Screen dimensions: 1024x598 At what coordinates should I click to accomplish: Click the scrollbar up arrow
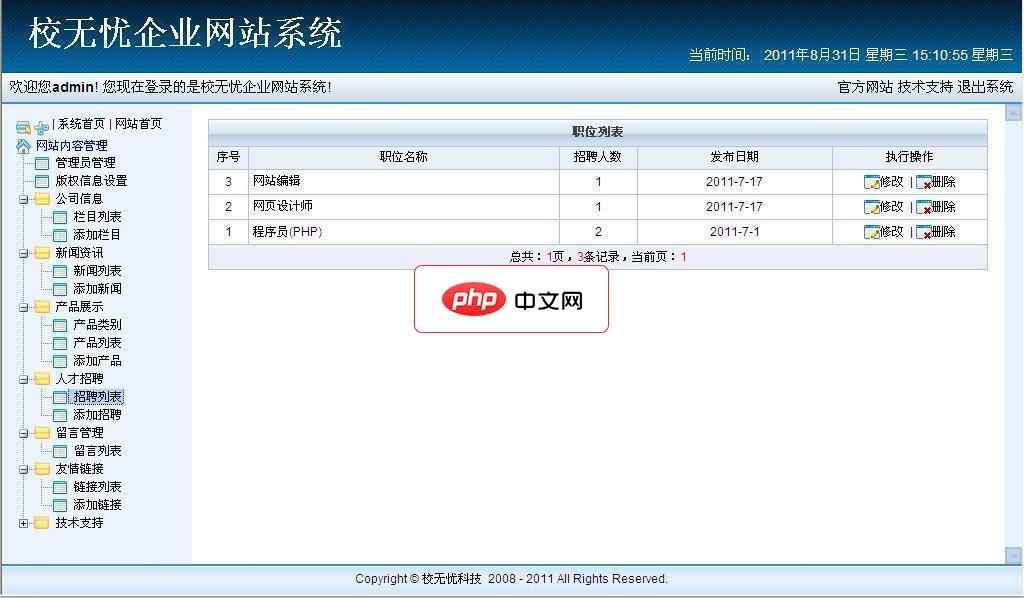(1014, 112)
